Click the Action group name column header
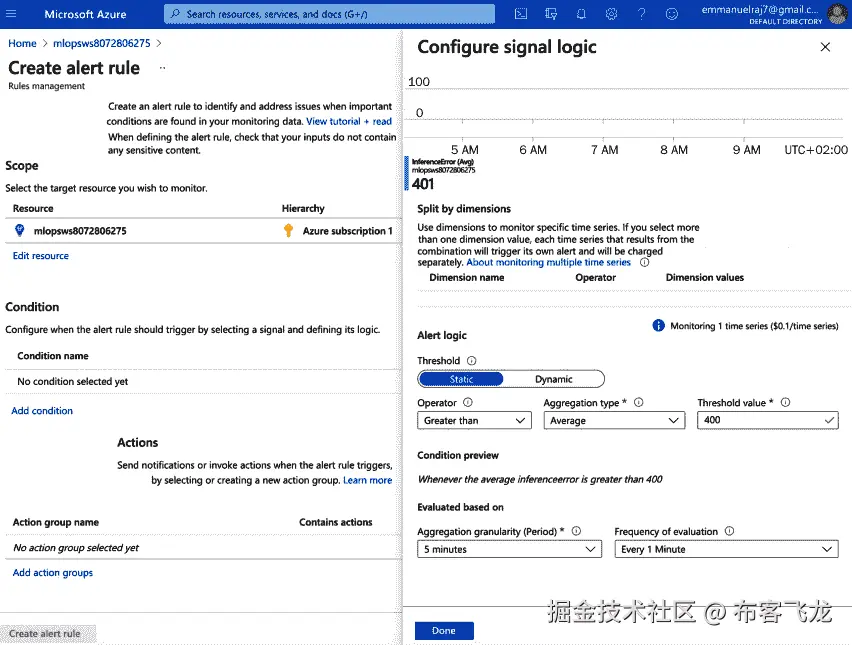This screenshot has width=852, height=645. 55,522
